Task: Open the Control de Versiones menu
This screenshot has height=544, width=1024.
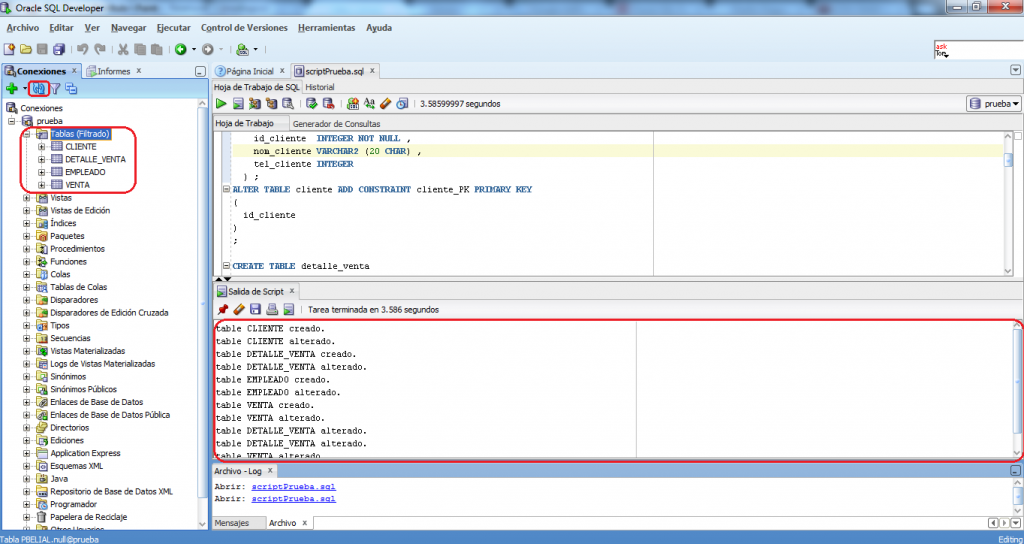Action: (x=244, y=28)
